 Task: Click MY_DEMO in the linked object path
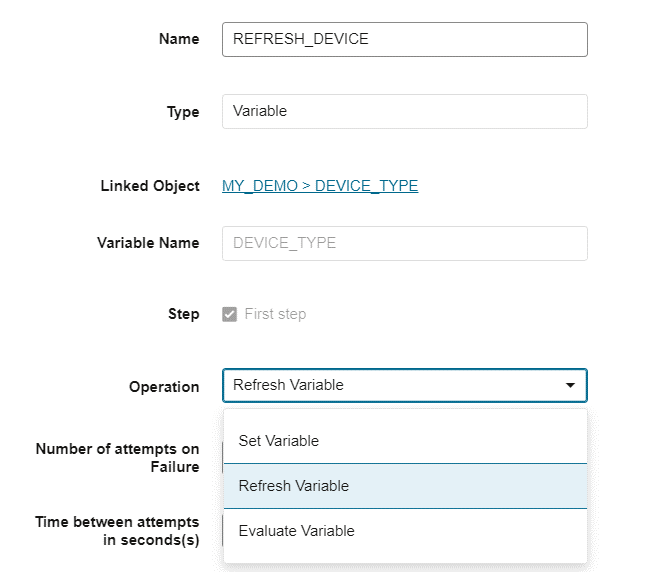[259, 186]
